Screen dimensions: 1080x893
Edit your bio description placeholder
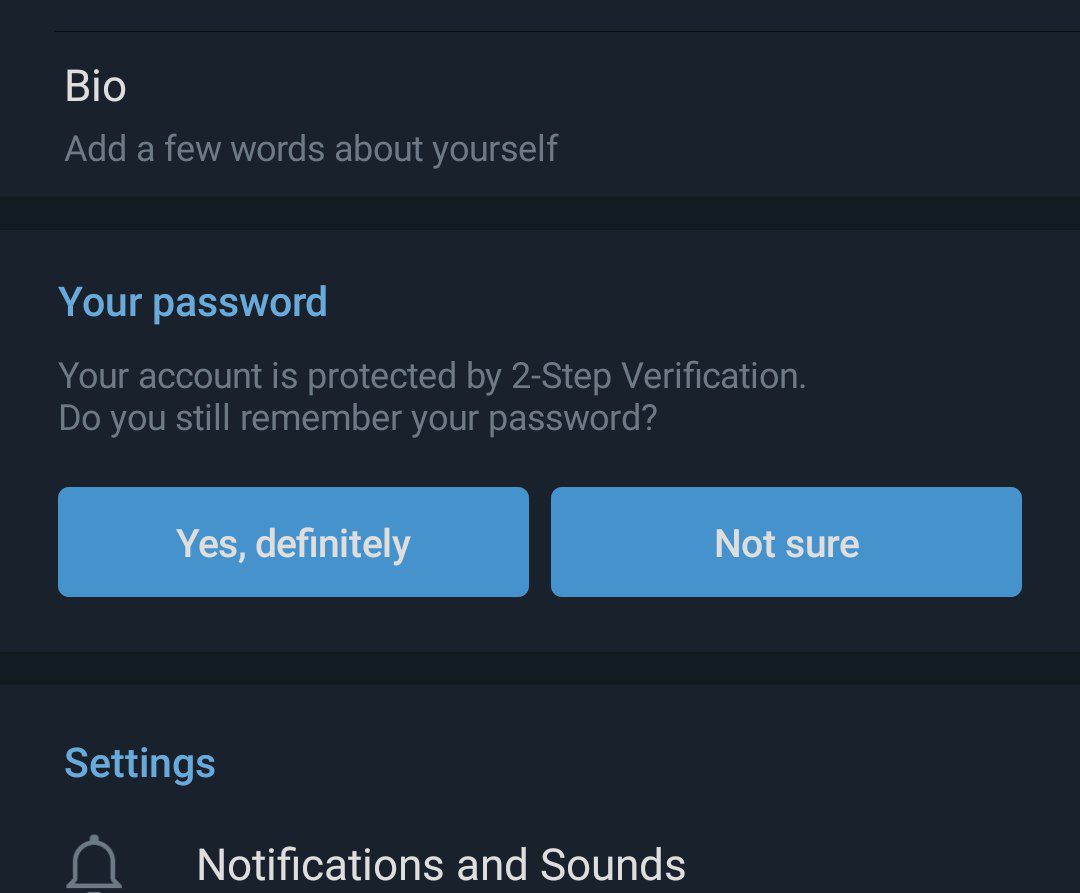coord(311,149)
